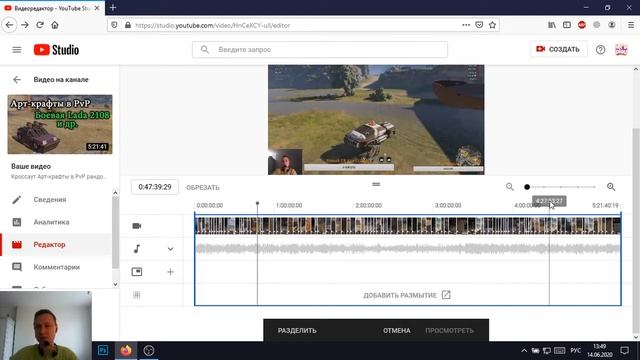Click the audio waveform track
The width and height of the screenshot is (640, 360).
click(408, 249)
